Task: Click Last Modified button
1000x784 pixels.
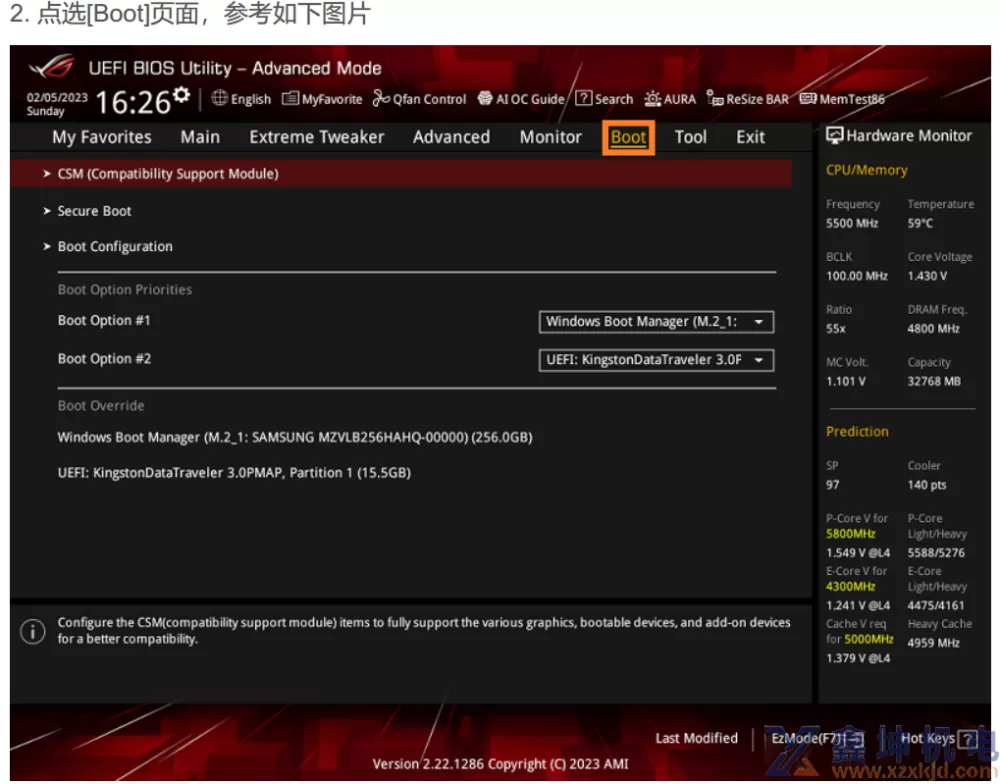Action: coord(696,738)
